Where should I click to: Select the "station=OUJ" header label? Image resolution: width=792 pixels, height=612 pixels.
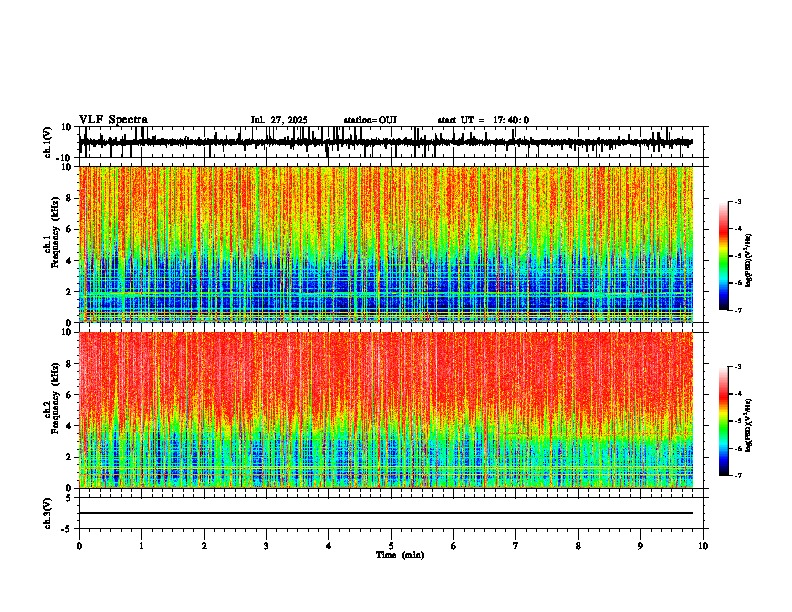(370, 120)
